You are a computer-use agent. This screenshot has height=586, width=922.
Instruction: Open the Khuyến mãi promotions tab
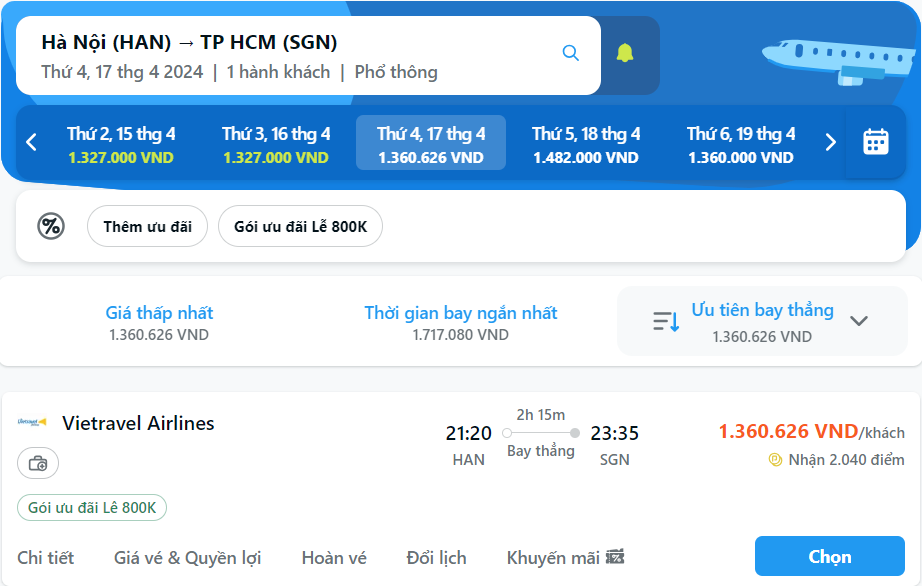click(565, 557)
